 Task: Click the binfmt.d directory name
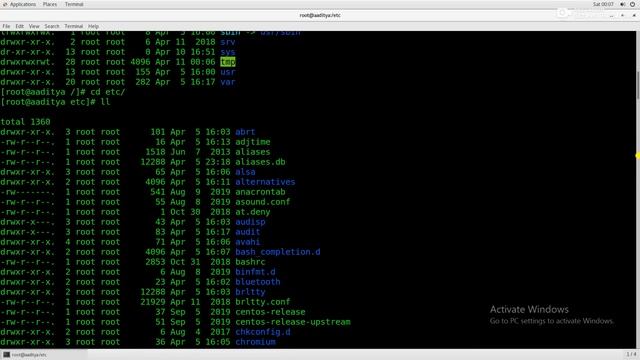(255, 272)
